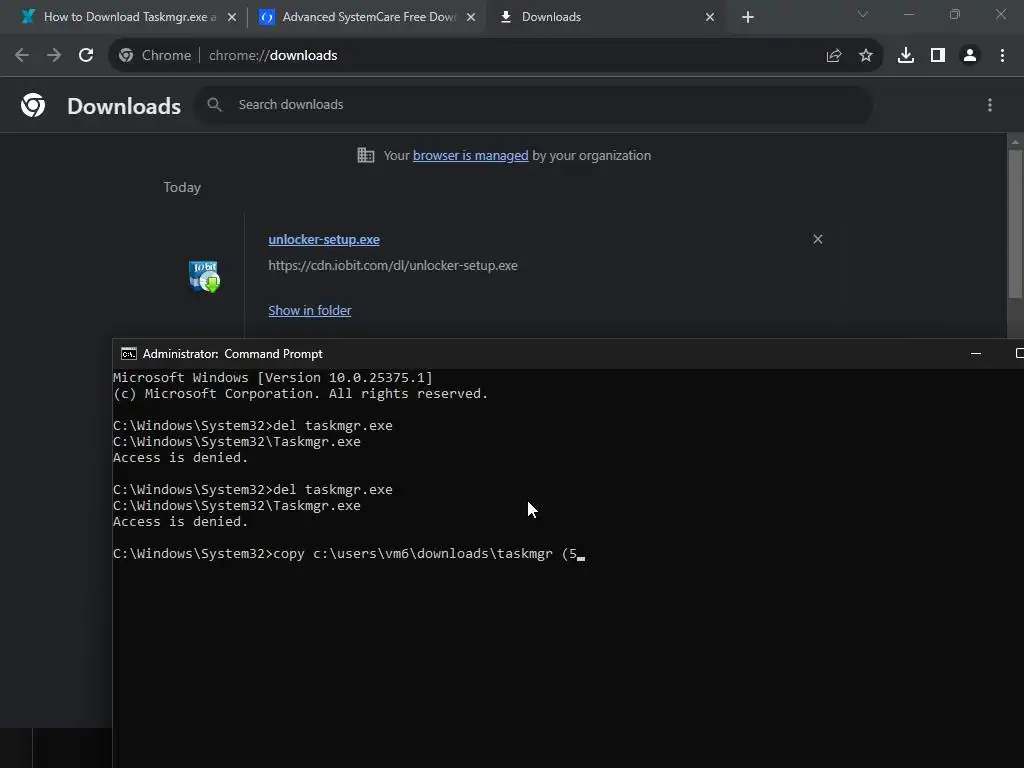Remove unlocker-setup.exe from the downloads list
Viewport: 1024px width, 768px height.
point(818,239)
